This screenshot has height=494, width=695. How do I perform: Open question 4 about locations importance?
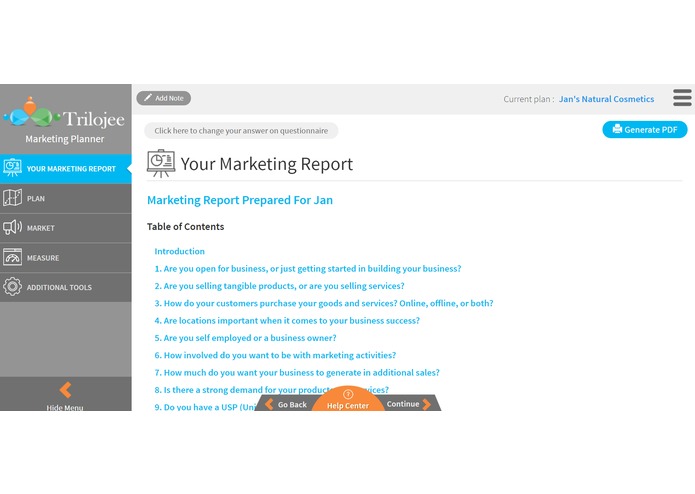[287, 320]
